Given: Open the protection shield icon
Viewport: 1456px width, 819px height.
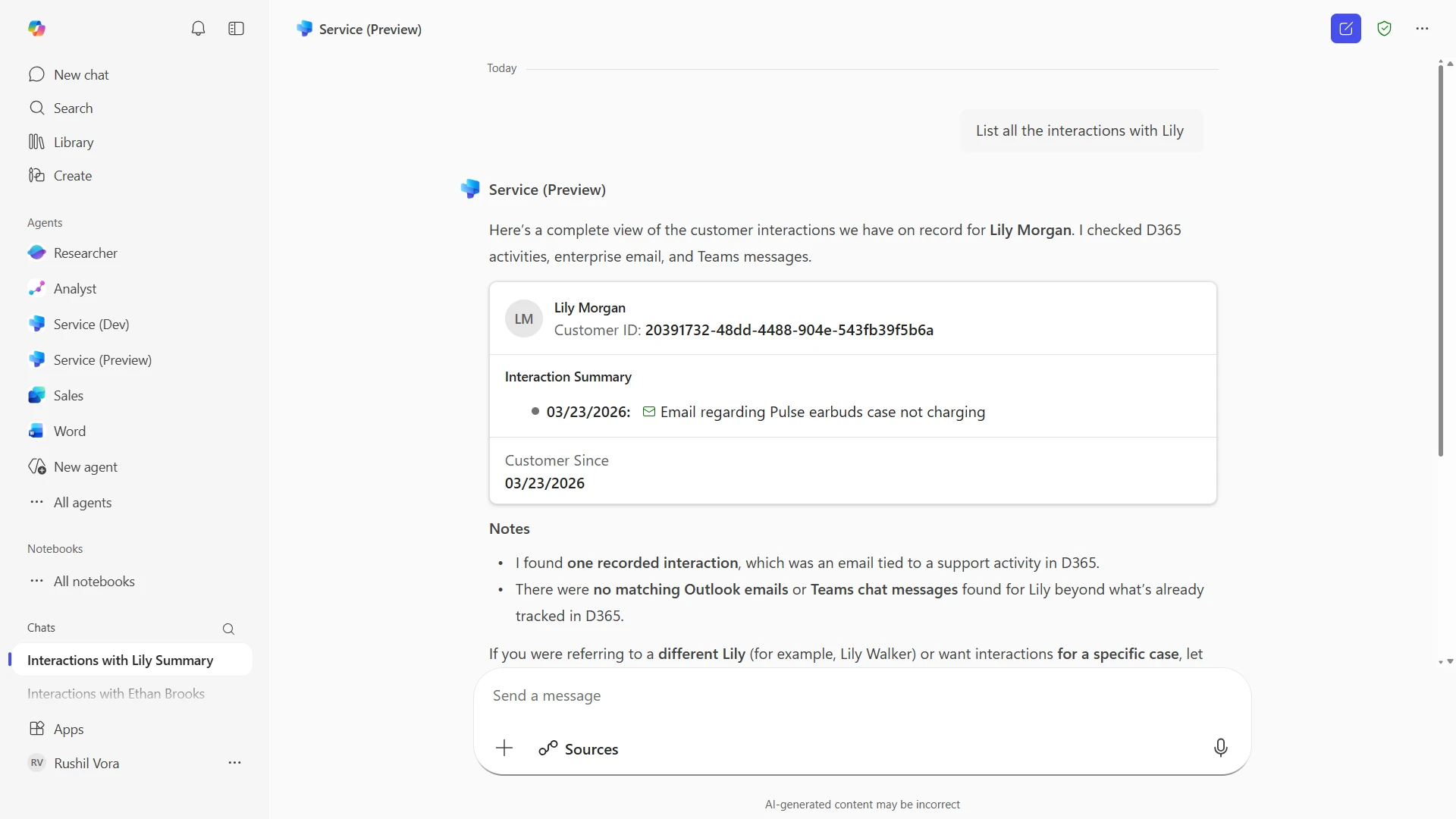Looking at the screenshot, I should (1385, 29).
